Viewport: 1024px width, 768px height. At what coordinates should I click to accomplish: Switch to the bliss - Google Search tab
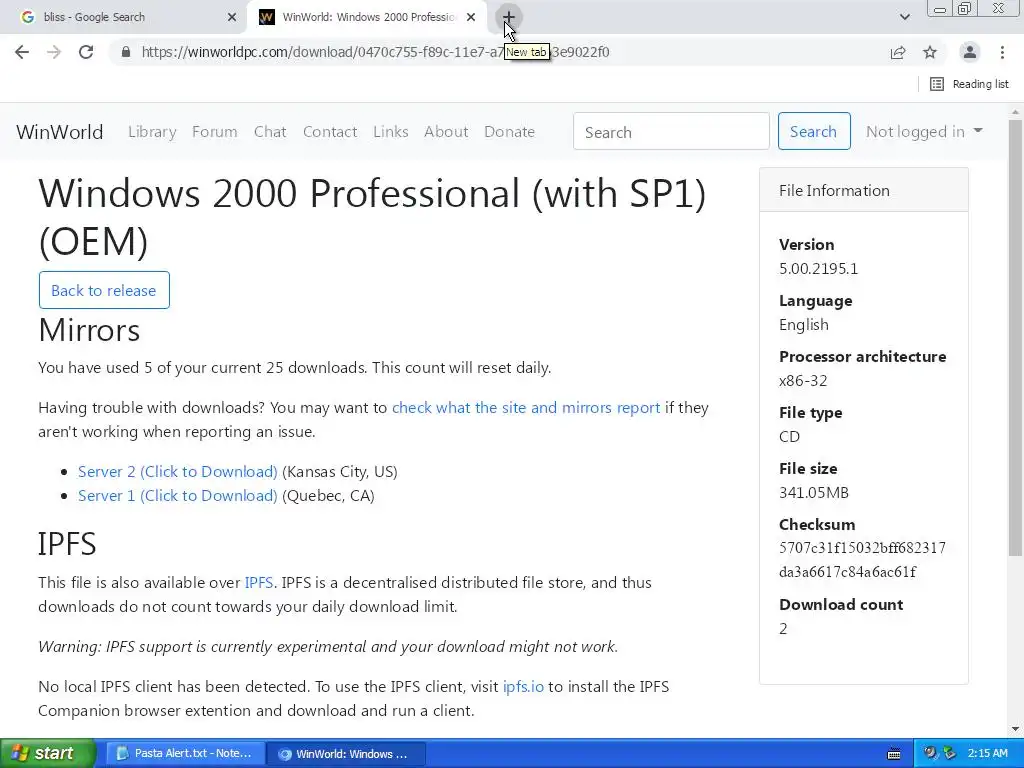pos(123,17)
